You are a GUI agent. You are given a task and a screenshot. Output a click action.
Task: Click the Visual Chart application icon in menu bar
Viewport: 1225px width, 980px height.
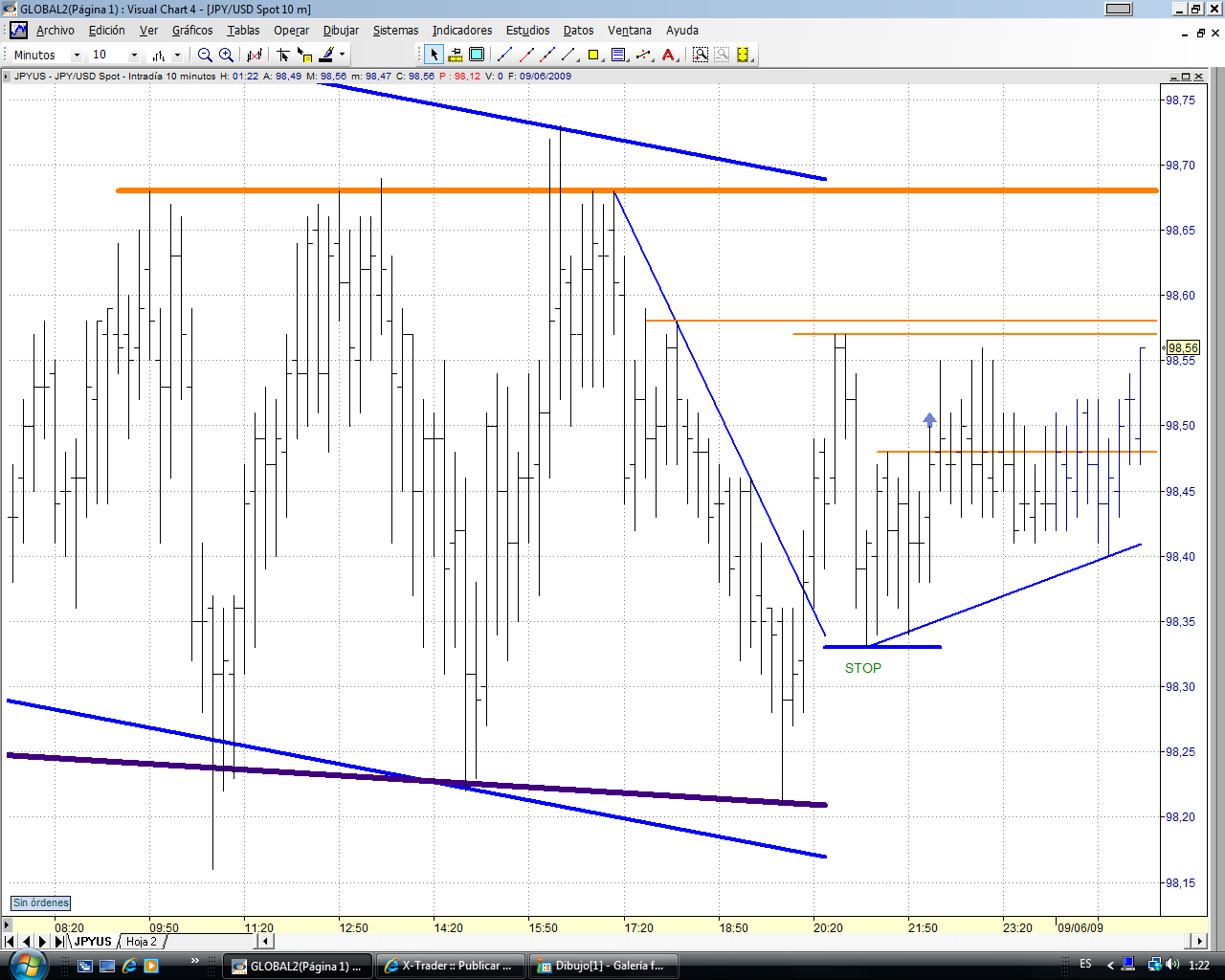(x=18, y=31)
